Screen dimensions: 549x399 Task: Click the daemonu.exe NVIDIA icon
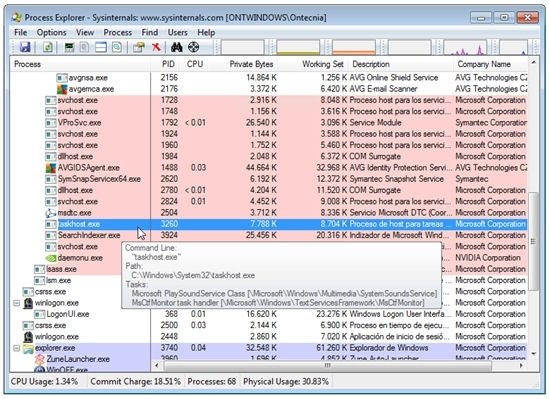tap(51, 258)
